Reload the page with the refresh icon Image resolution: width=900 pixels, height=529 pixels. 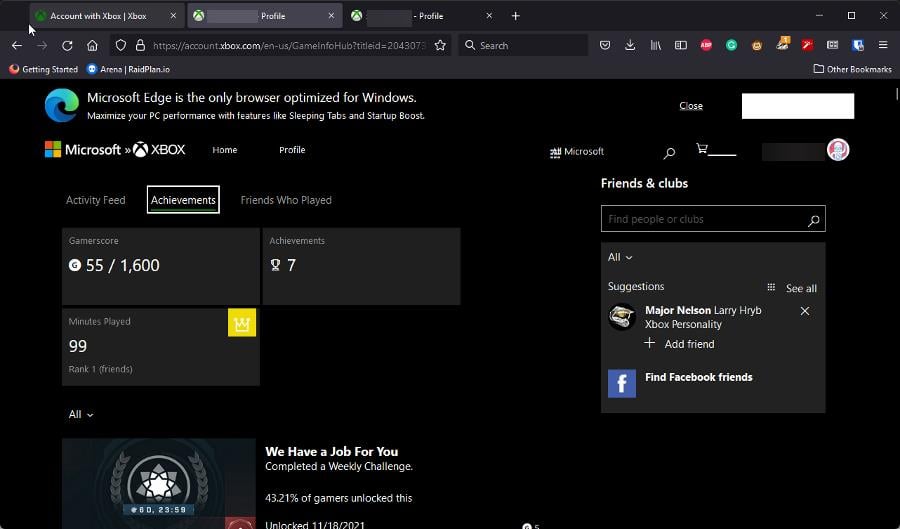coord(67,45)
